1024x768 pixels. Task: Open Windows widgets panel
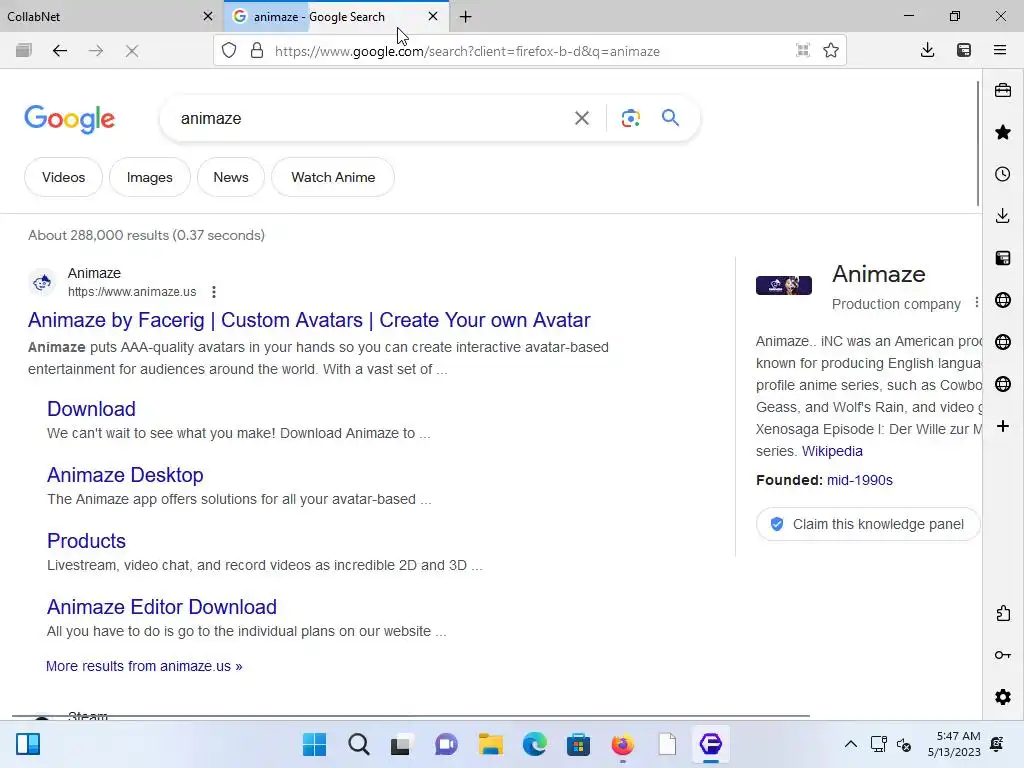tap(28, 744)
